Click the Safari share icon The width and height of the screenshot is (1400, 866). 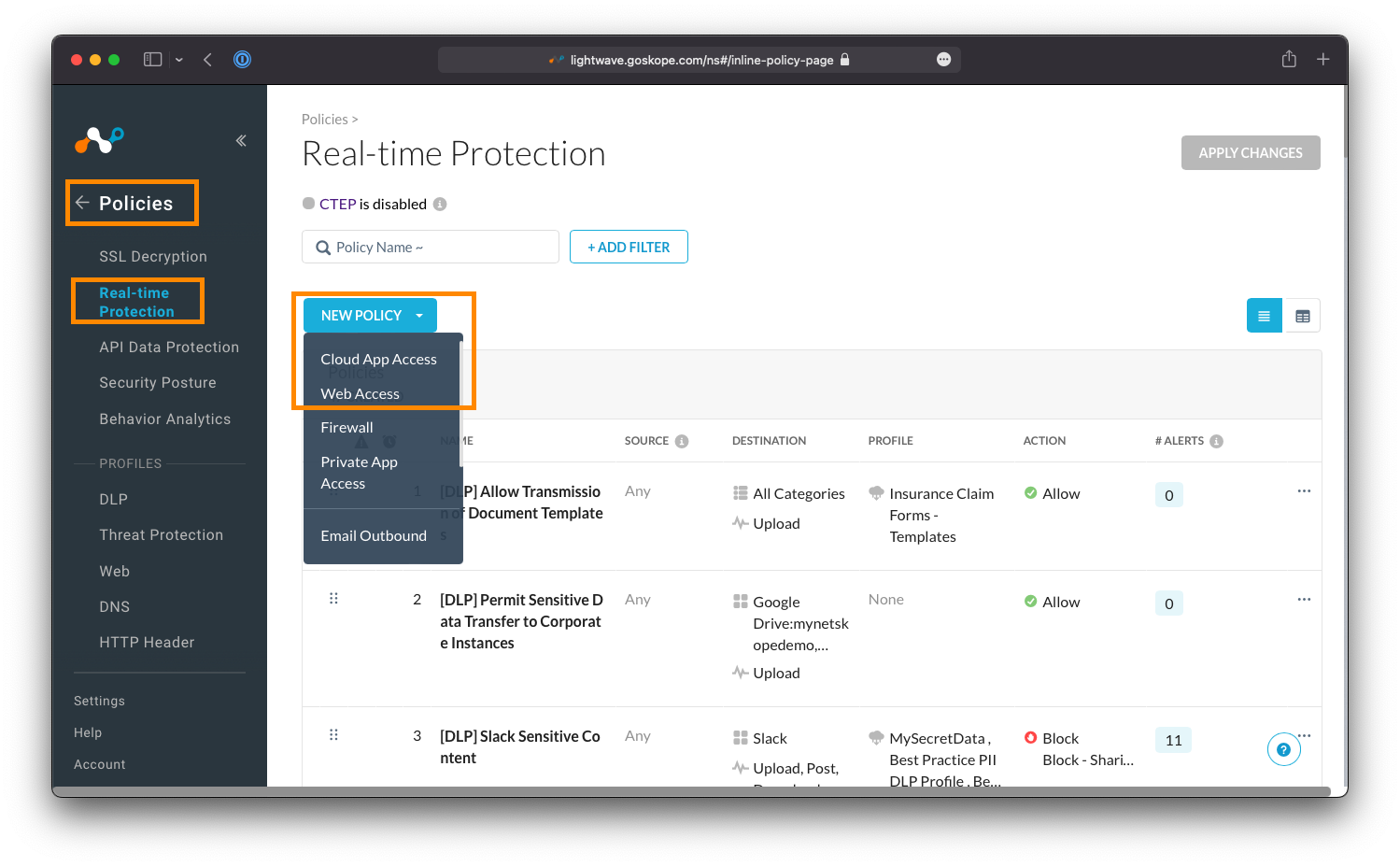[1289, 60]
